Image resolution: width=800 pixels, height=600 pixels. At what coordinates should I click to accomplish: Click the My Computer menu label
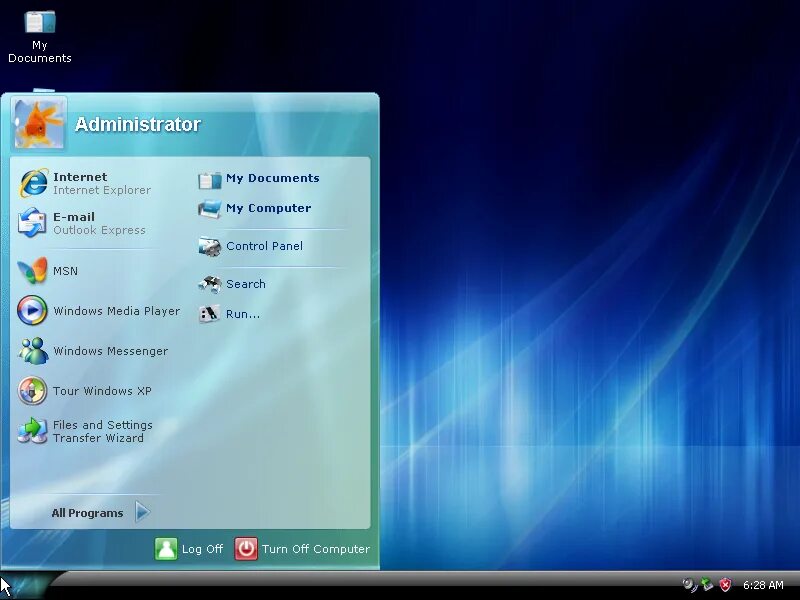pos(268,208)
